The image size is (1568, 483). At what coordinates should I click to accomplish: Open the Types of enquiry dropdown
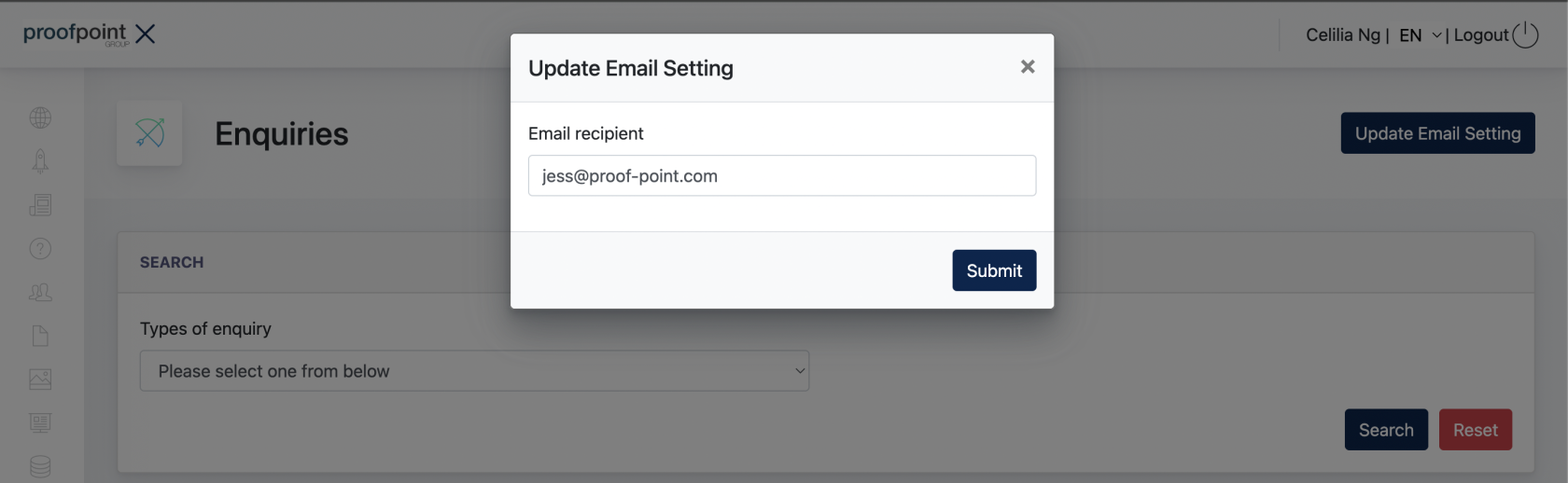pos(474,371)
